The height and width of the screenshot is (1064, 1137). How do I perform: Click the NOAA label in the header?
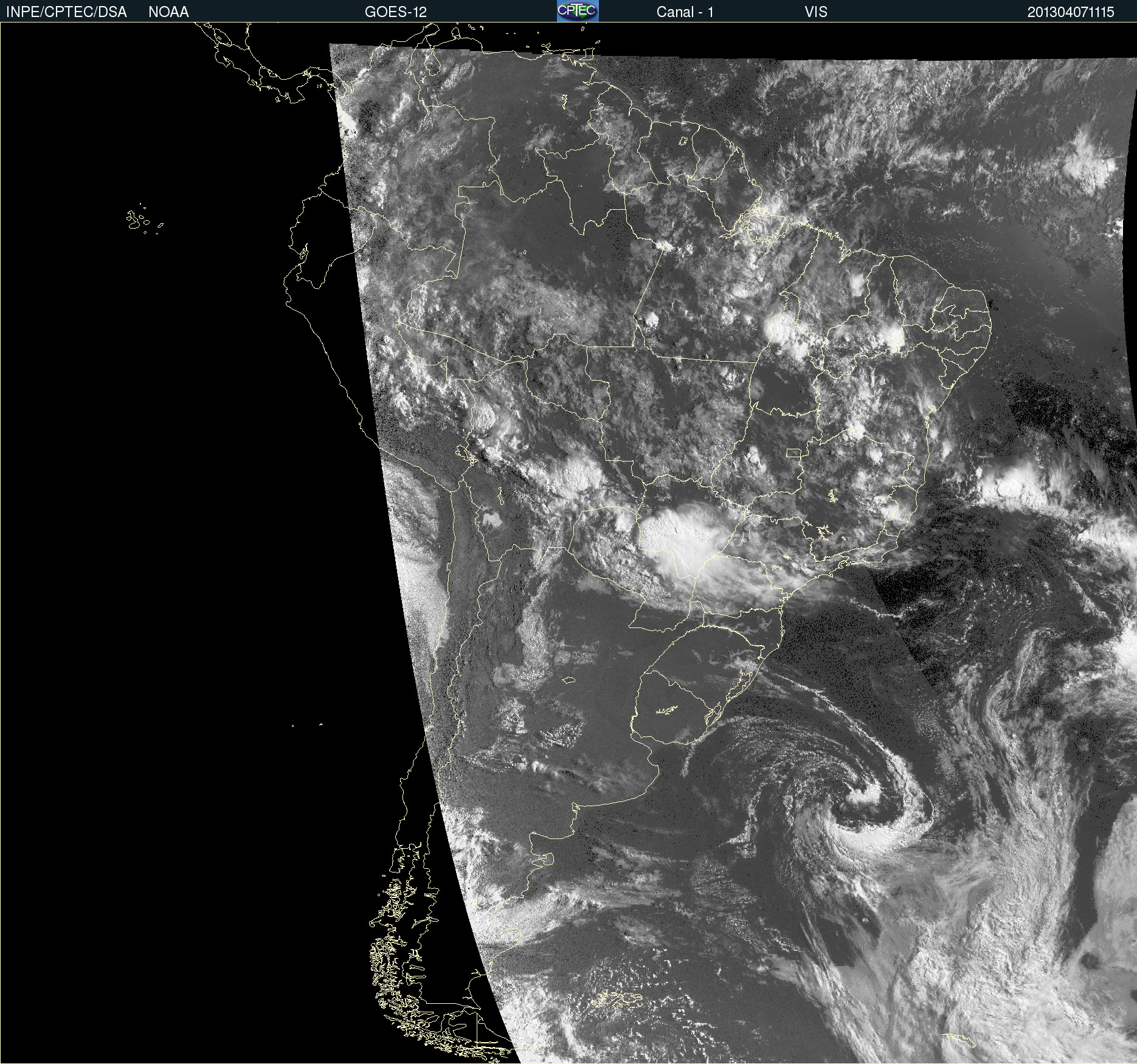coord(168,12)
